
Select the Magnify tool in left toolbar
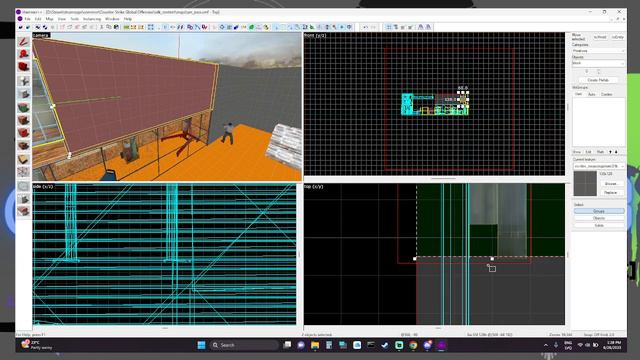point(23,54)
